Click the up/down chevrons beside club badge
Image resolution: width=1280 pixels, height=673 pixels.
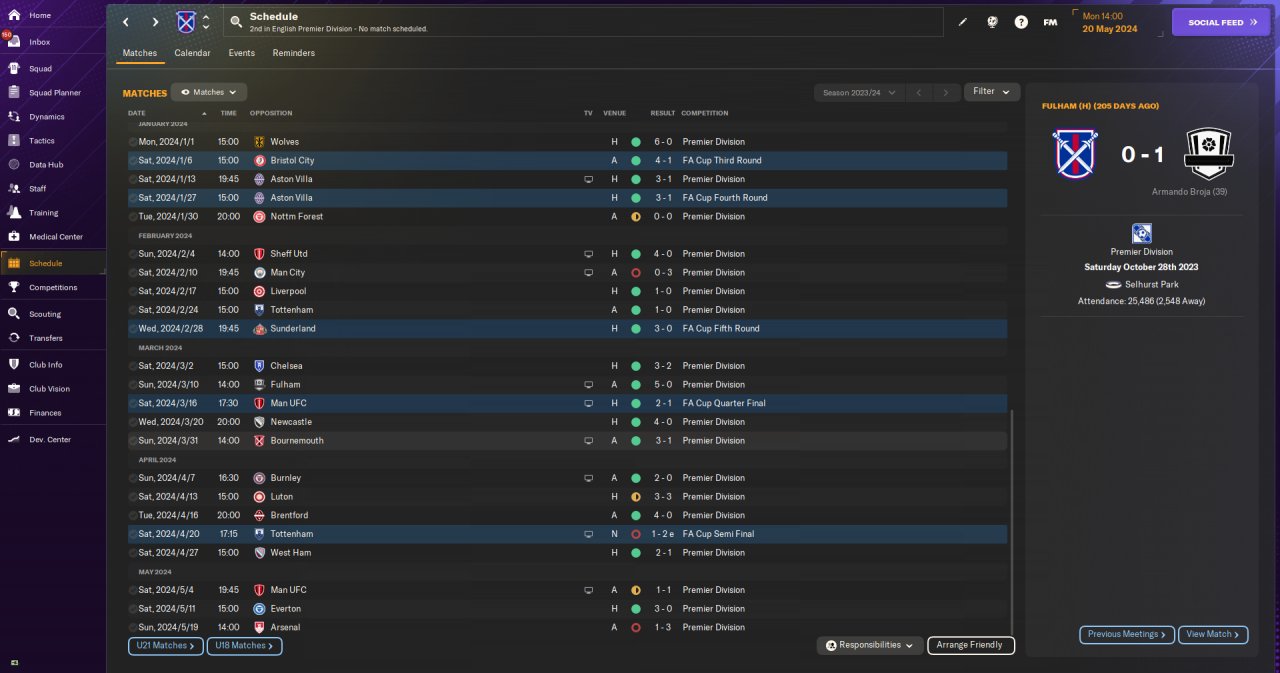pos(206,22)
